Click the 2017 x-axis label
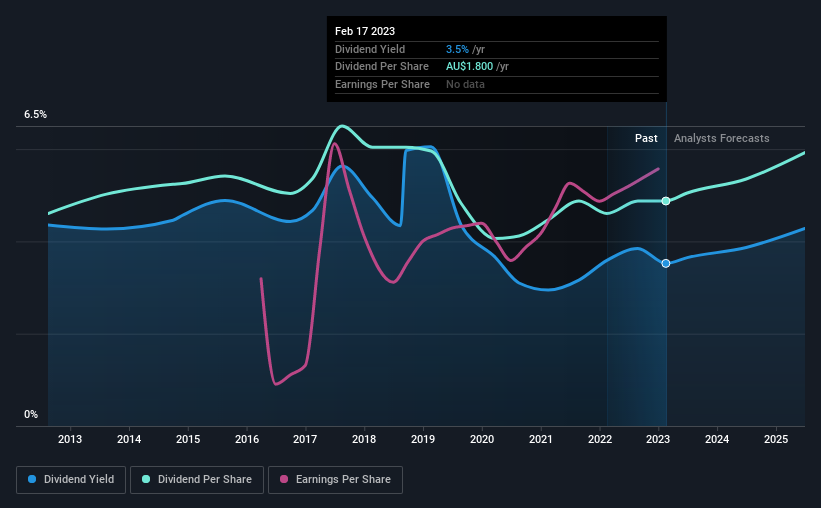 pyautogui.click(x=305, y=439)
